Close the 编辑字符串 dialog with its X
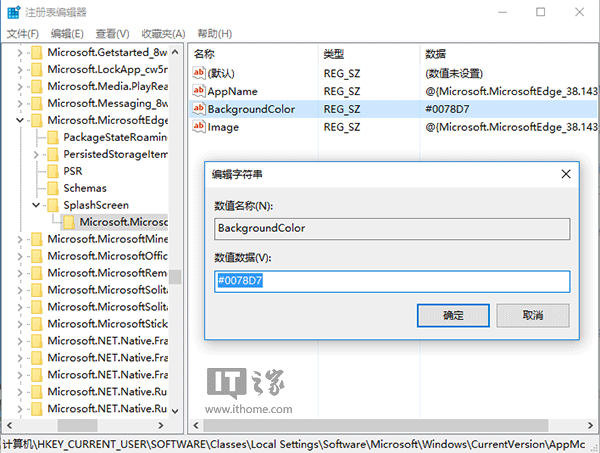 pyautogui.click(x=566, y=174)
